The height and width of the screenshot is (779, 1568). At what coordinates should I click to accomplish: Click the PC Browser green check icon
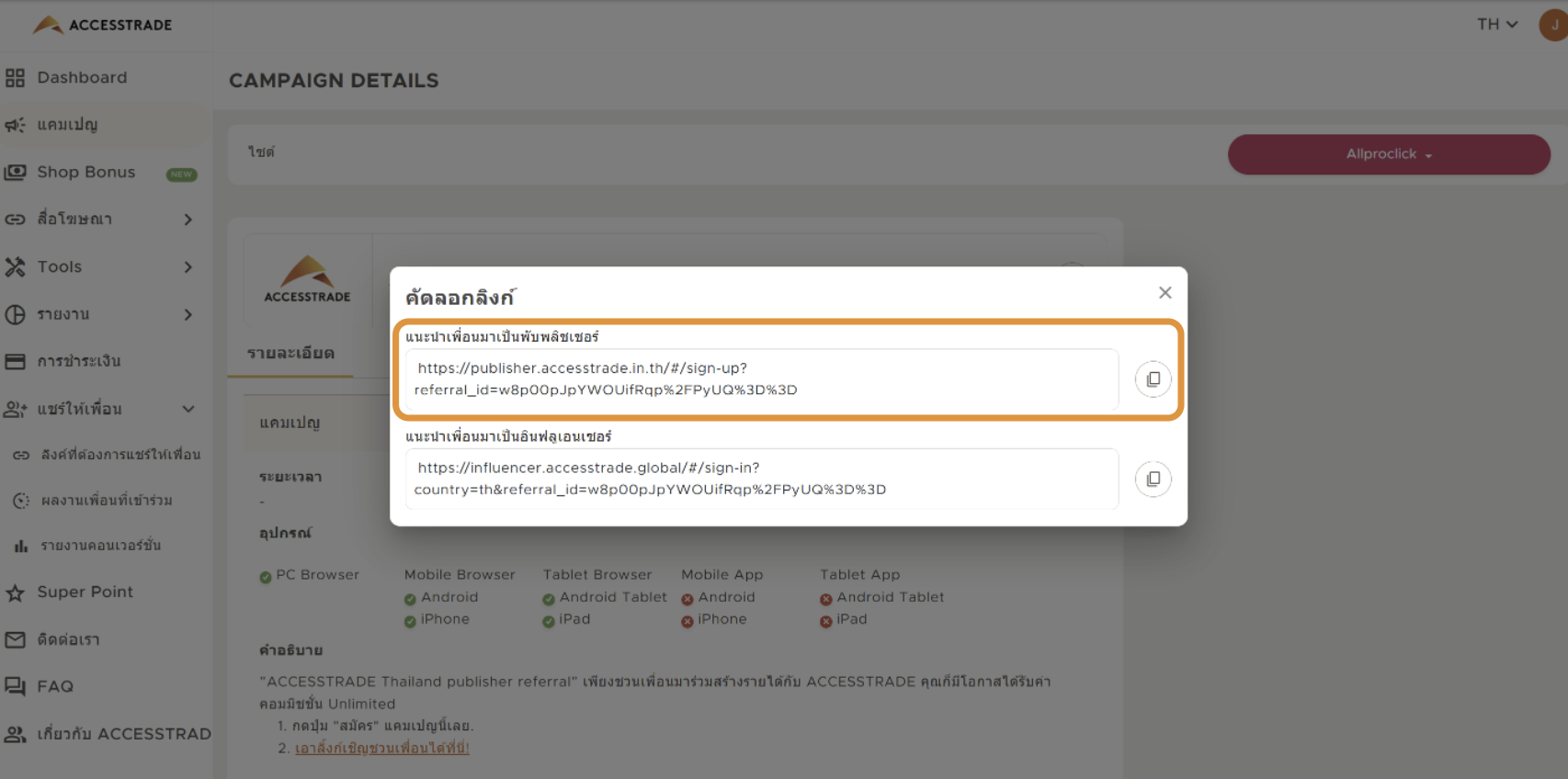click(265, 577)
